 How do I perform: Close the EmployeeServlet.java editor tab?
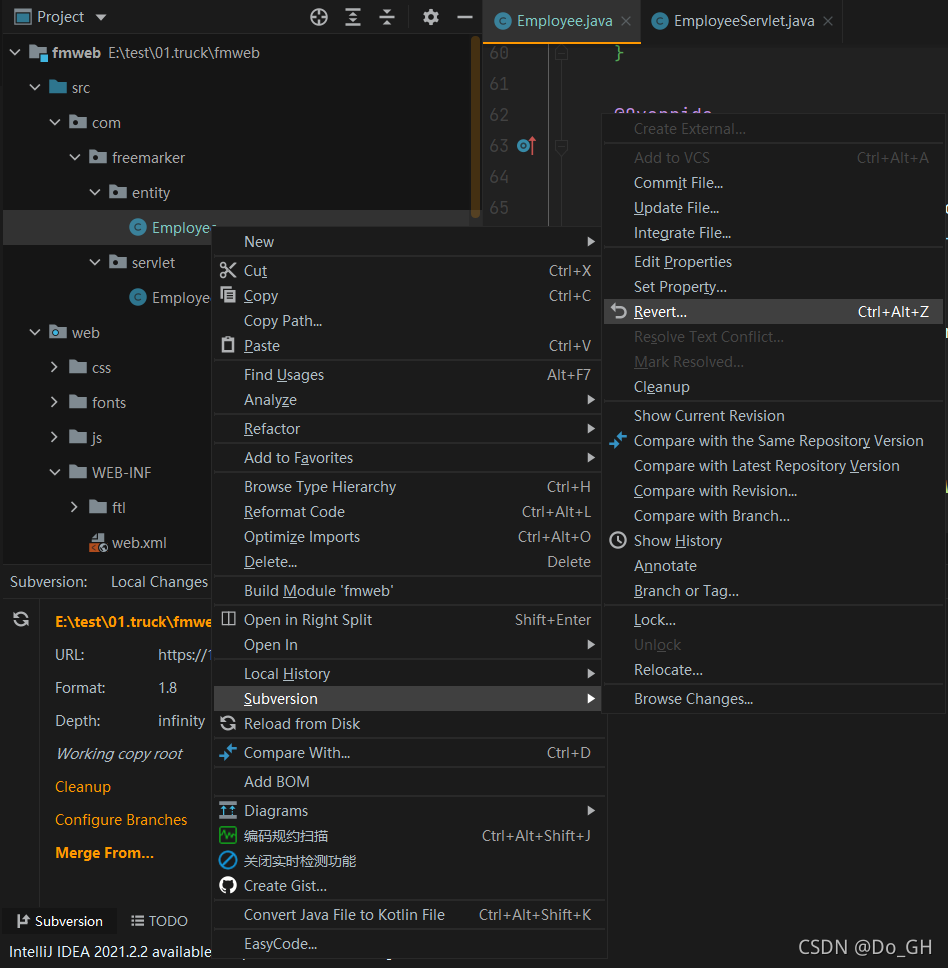click(x=828, y=21)
